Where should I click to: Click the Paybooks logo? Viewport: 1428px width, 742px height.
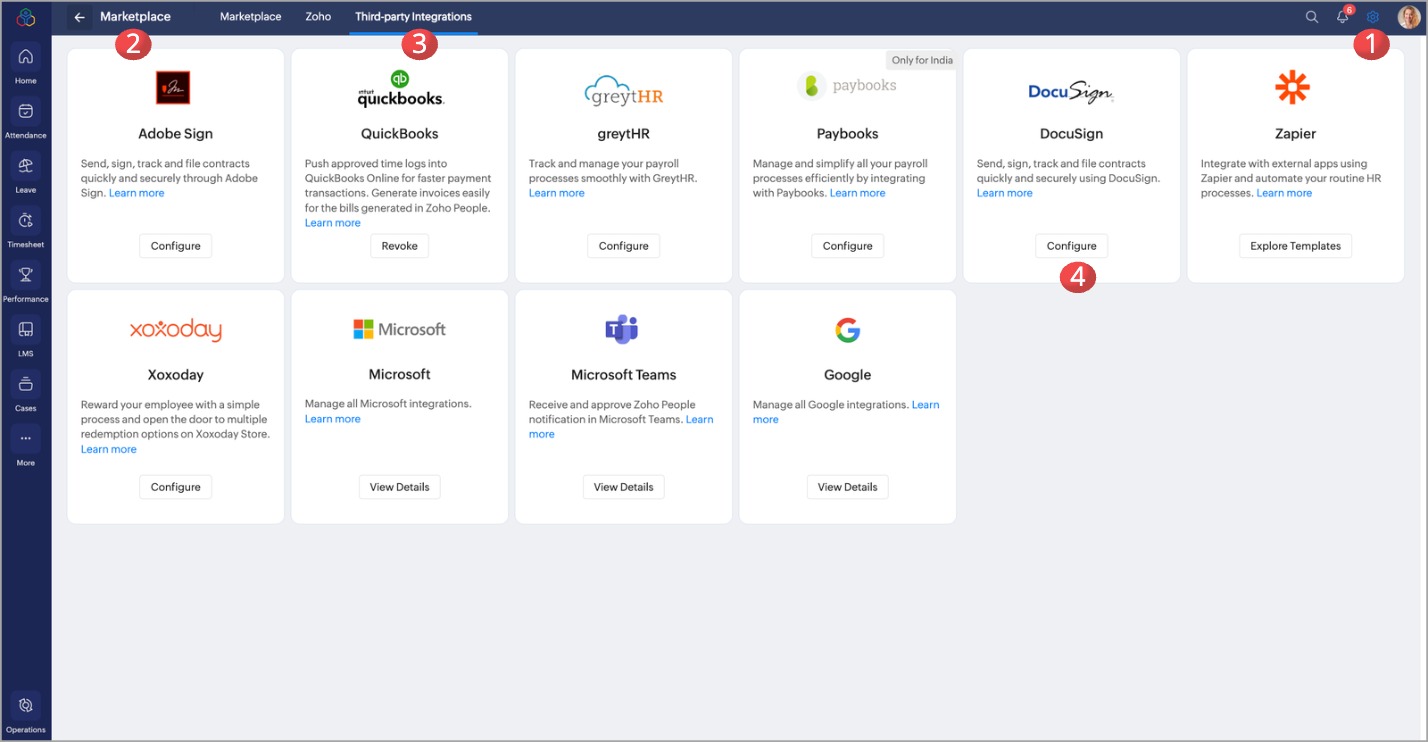(x=847, y=86)
